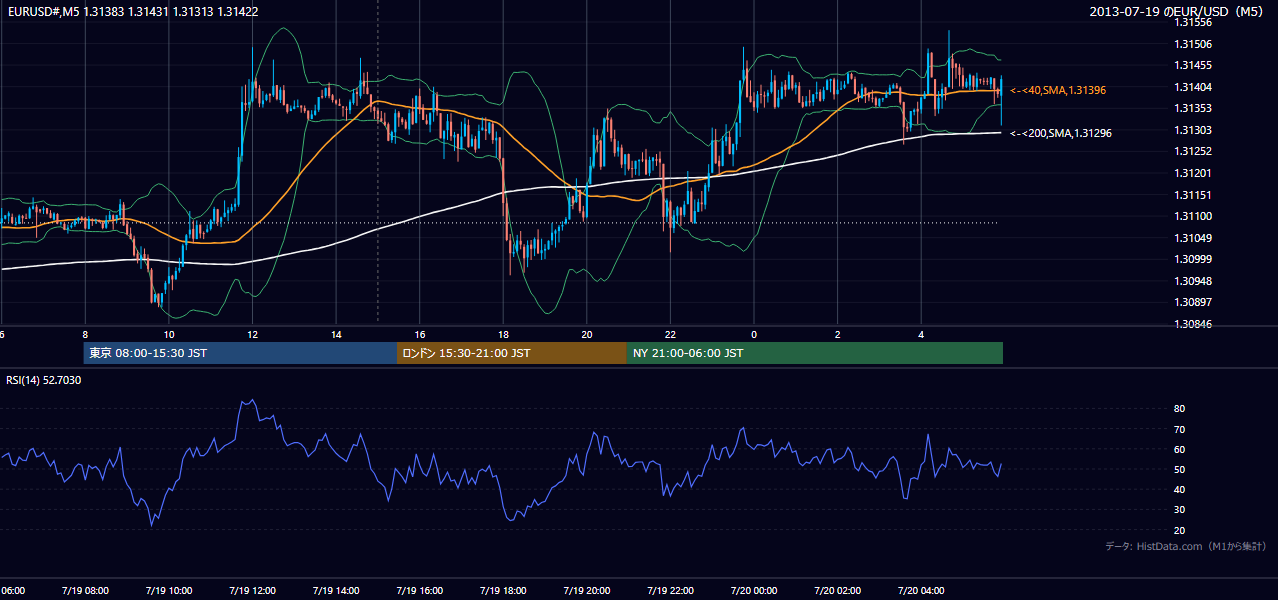The image size is (1278, 600).
Task: Open the HistData.com data source credit
Action: (1185, 546)
